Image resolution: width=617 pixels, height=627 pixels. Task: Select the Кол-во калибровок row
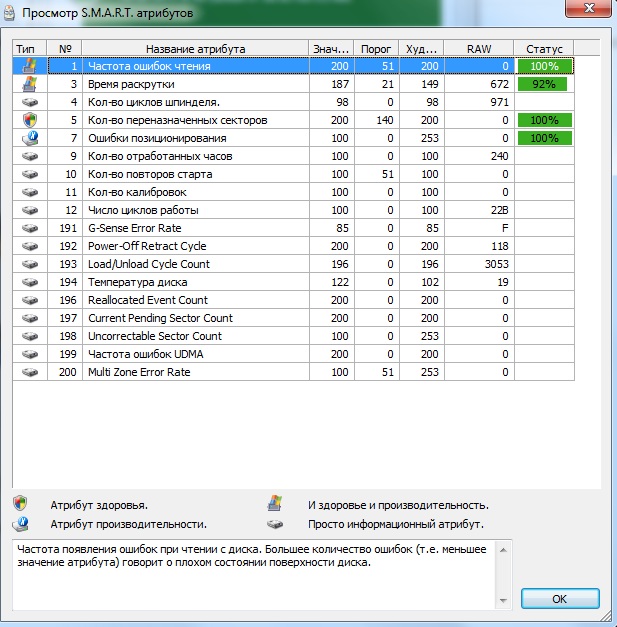(294, 192)
